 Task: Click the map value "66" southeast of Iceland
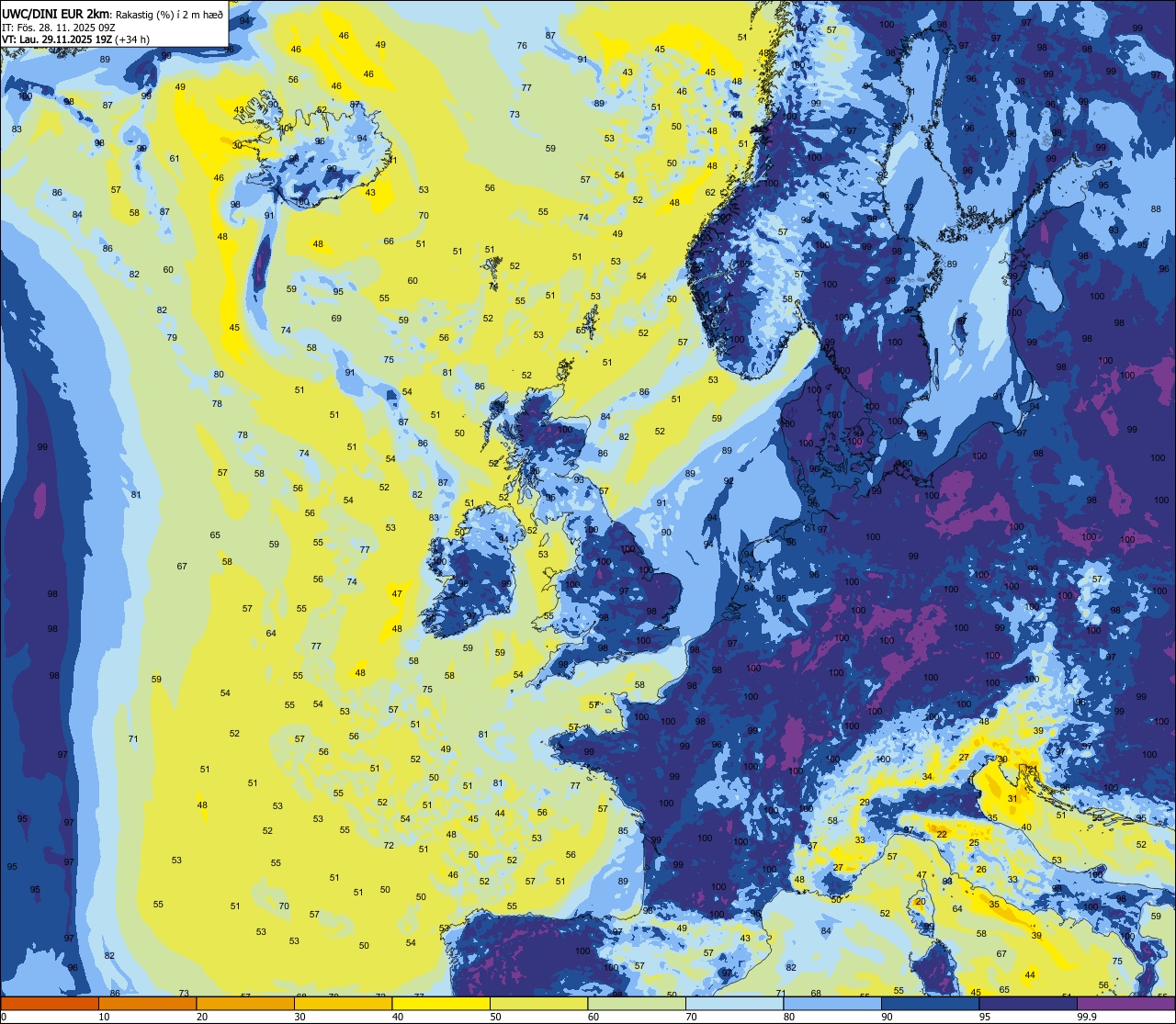[389, 242]
